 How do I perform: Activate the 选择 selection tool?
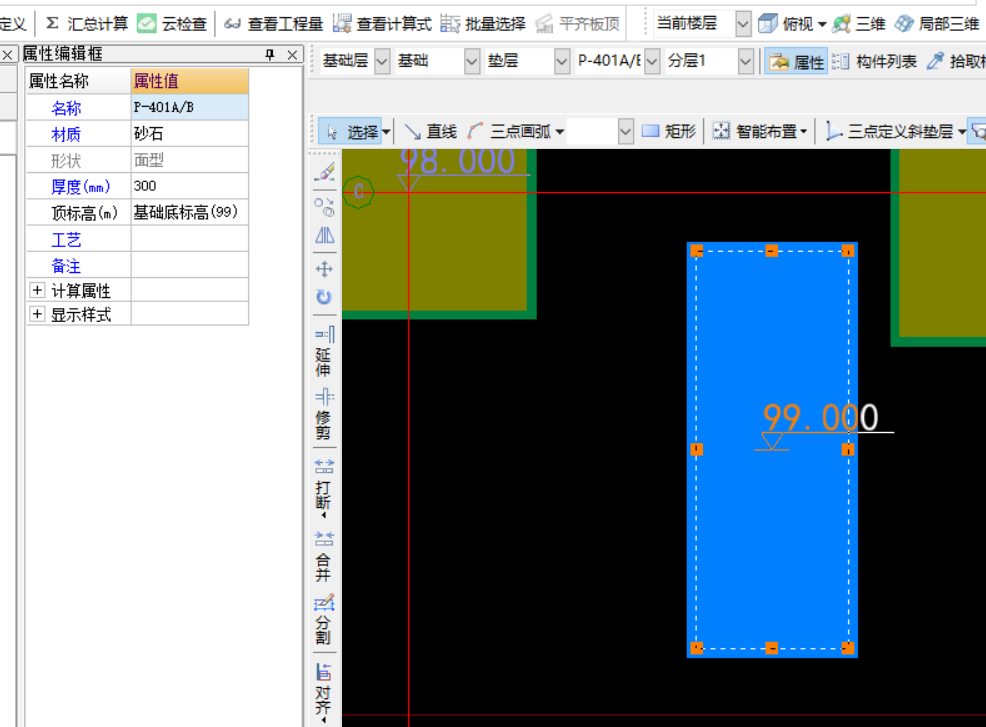350,131
